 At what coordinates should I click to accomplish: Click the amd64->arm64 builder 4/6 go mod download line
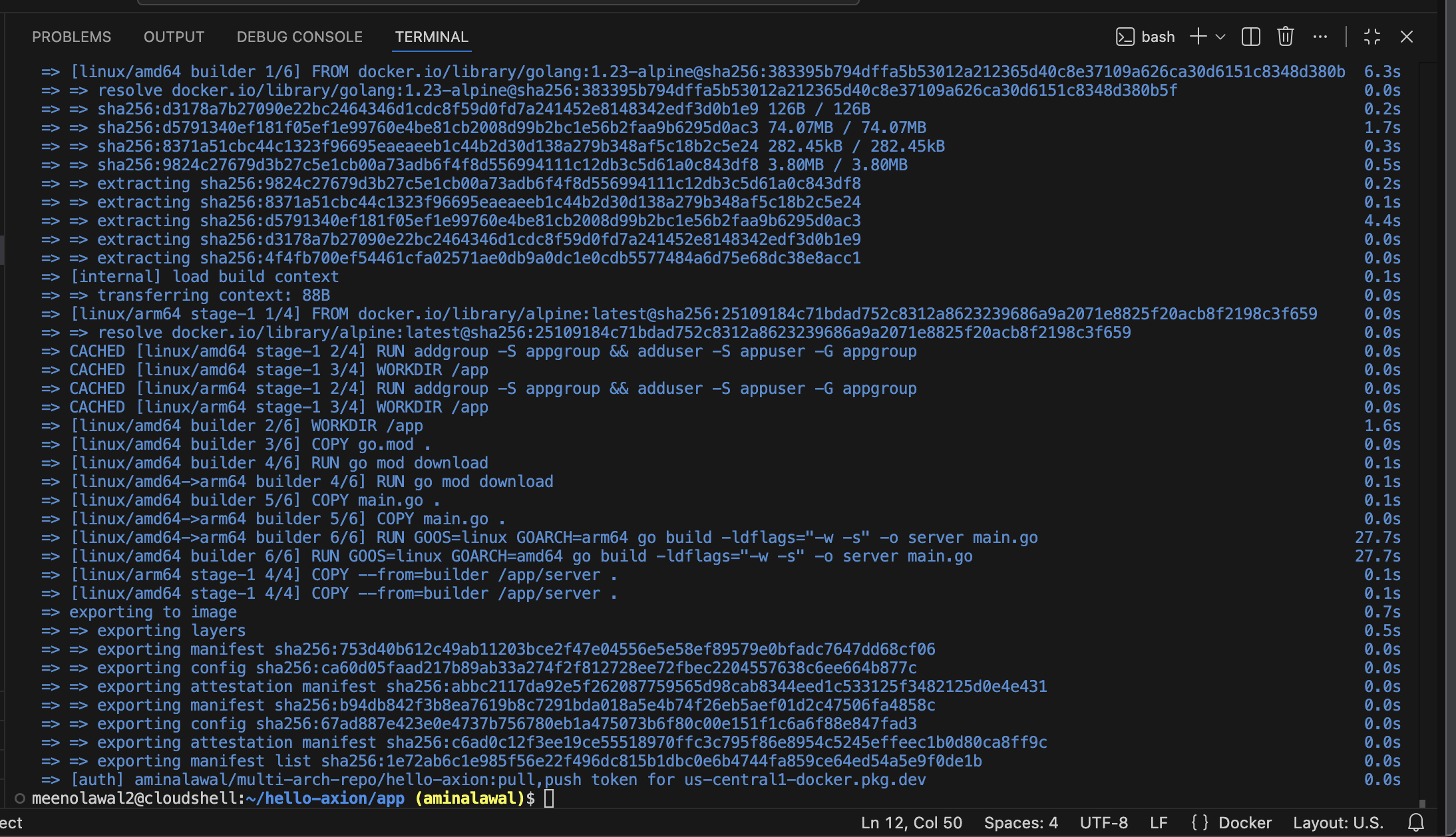pos(297,482)
